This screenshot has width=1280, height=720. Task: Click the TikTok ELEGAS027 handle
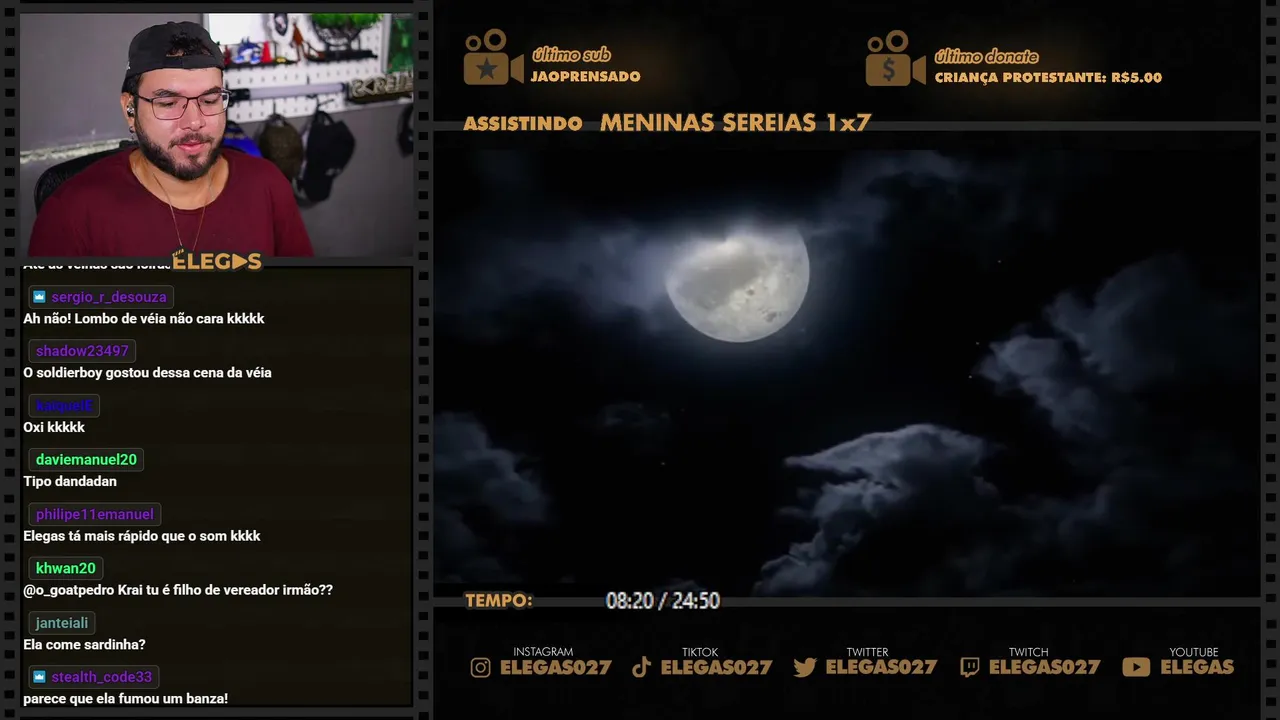coord(717,668)
